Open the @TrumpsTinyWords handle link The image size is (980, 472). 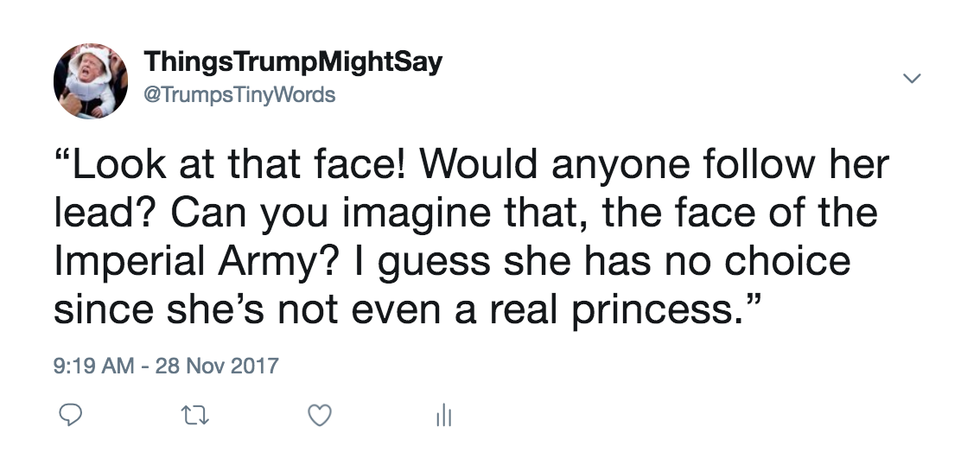tap(240, 96)
